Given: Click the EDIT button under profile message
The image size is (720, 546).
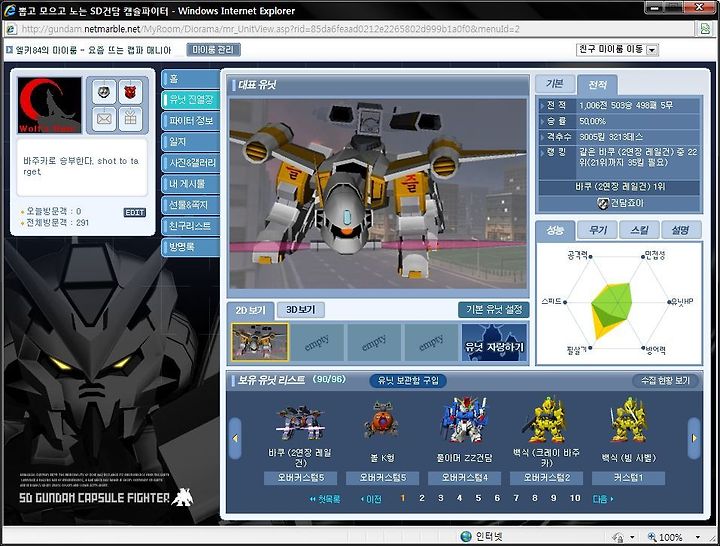Looking at the screenshot, I should [135, 213].
